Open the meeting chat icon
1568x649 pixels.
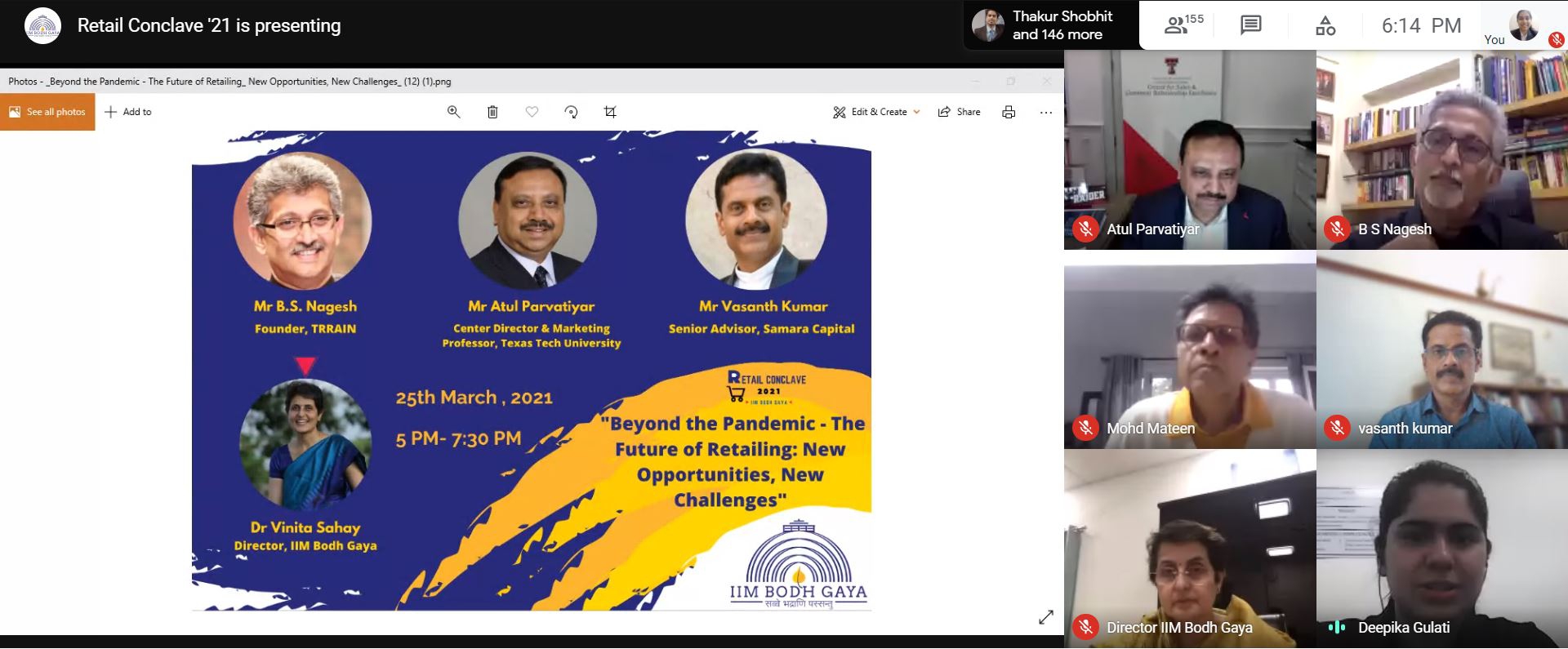(1250, 25)
